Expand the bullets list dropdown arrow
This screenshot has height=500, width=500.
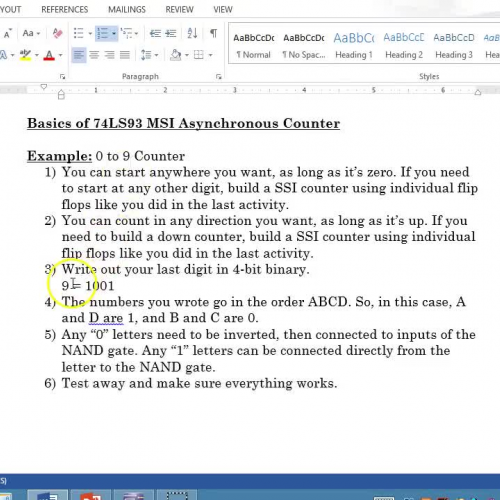[x=90, y=34]
